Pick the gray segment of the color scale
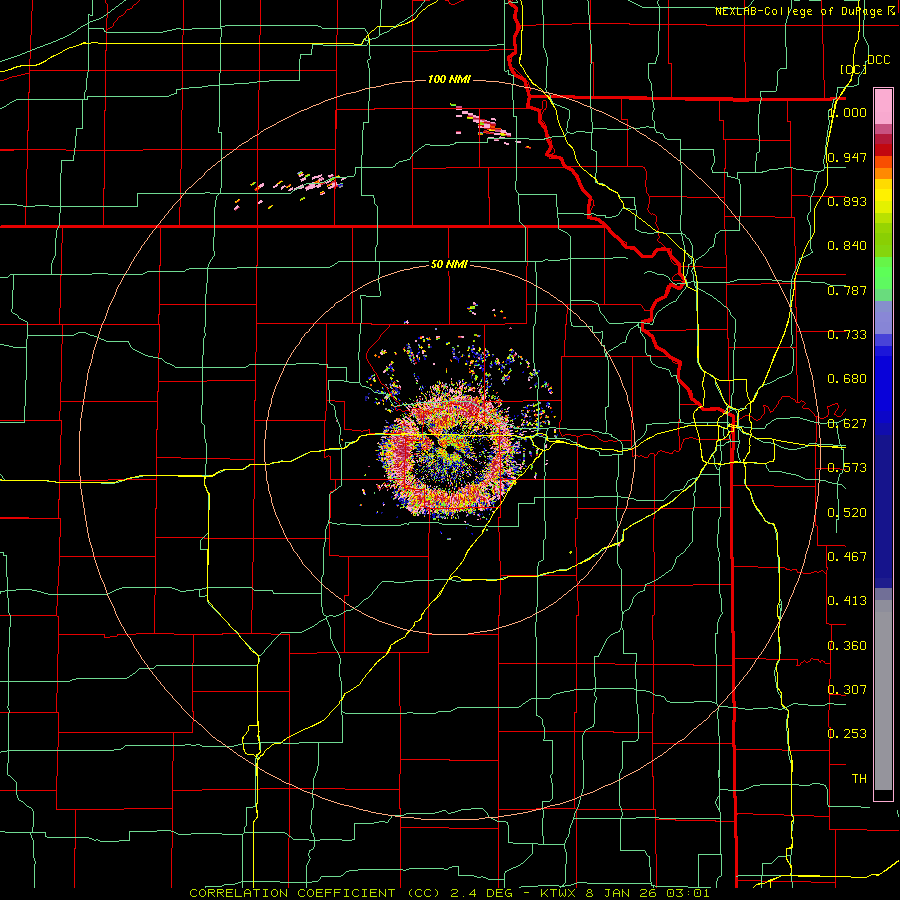 [883, 695]
